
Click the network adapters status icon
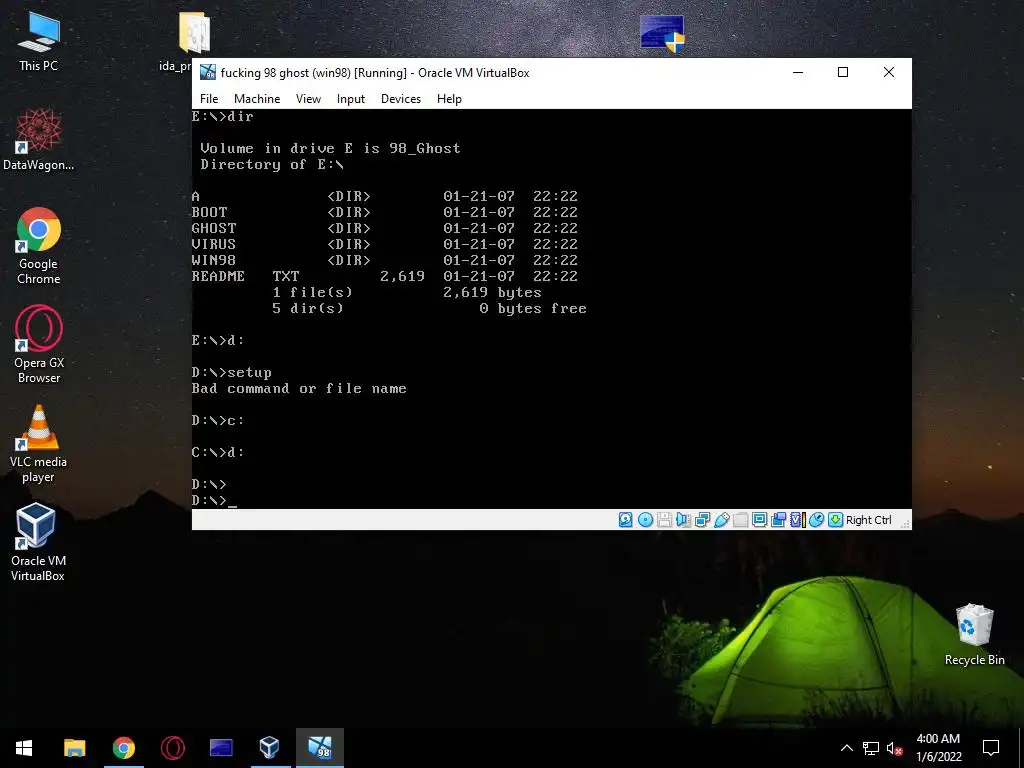pyautogui.click(x=703, y=520)
